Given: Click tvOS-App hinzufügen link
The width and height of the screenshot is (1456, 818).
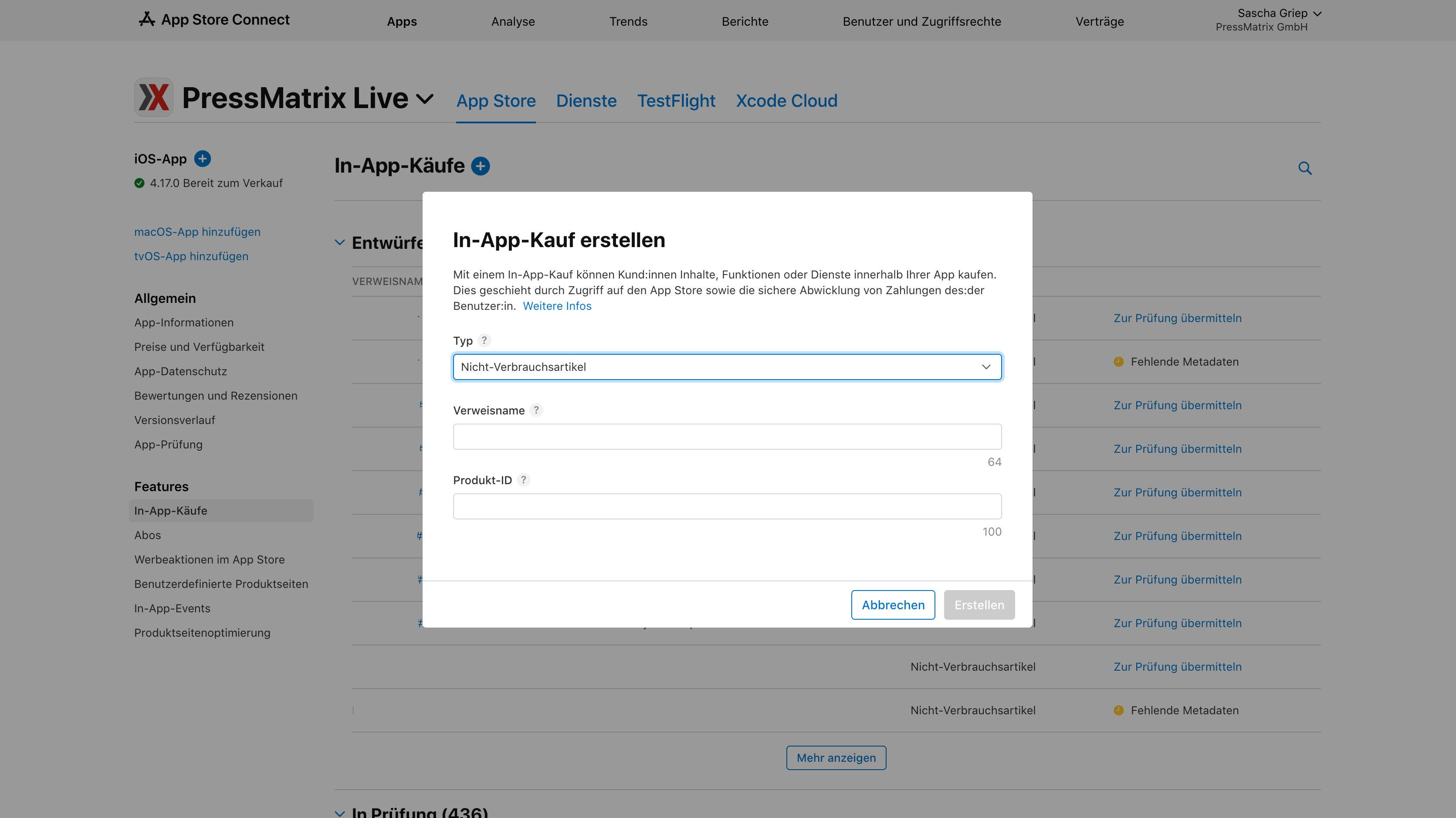Looking at the screenshot, I should [191, 256].
